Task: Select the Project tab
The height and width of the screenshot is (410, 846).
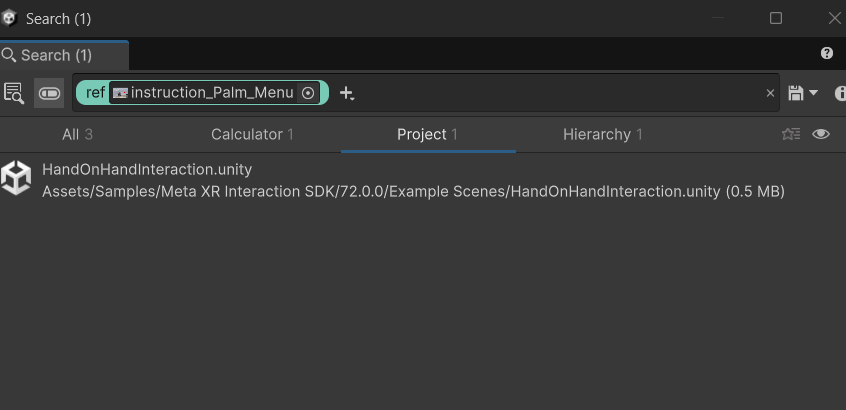Action: (x=427, y=134)
